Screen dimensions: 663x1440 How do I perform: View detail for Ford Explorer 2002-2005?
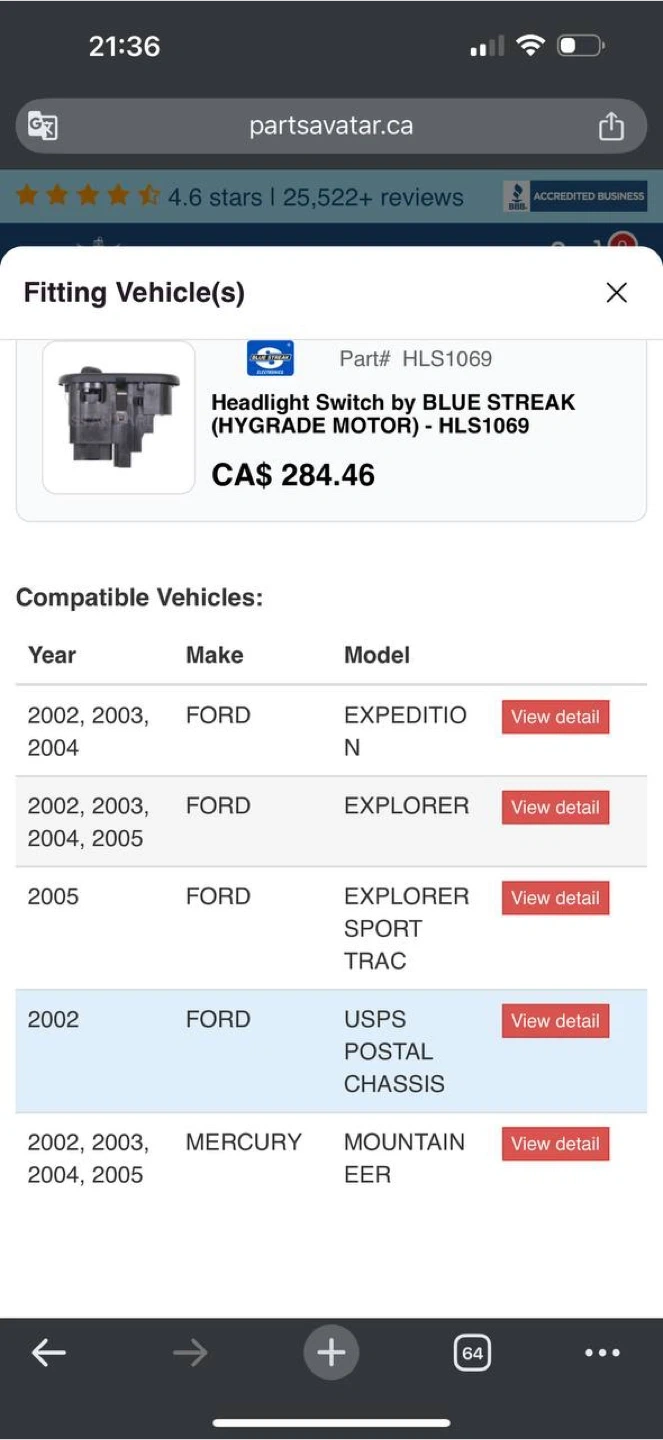555,807
